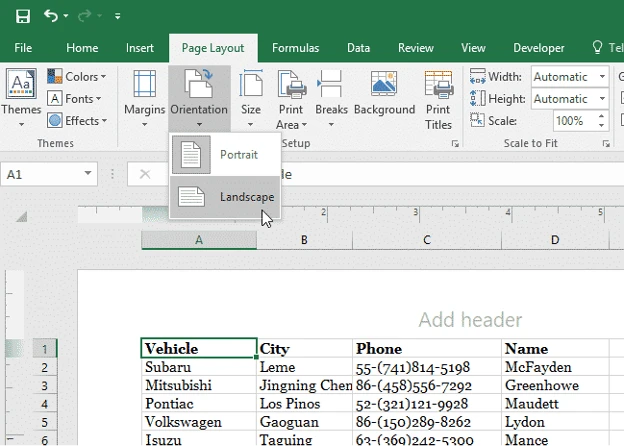Click the Print Area button
This screenshot has width=624, height=446.
291,99
